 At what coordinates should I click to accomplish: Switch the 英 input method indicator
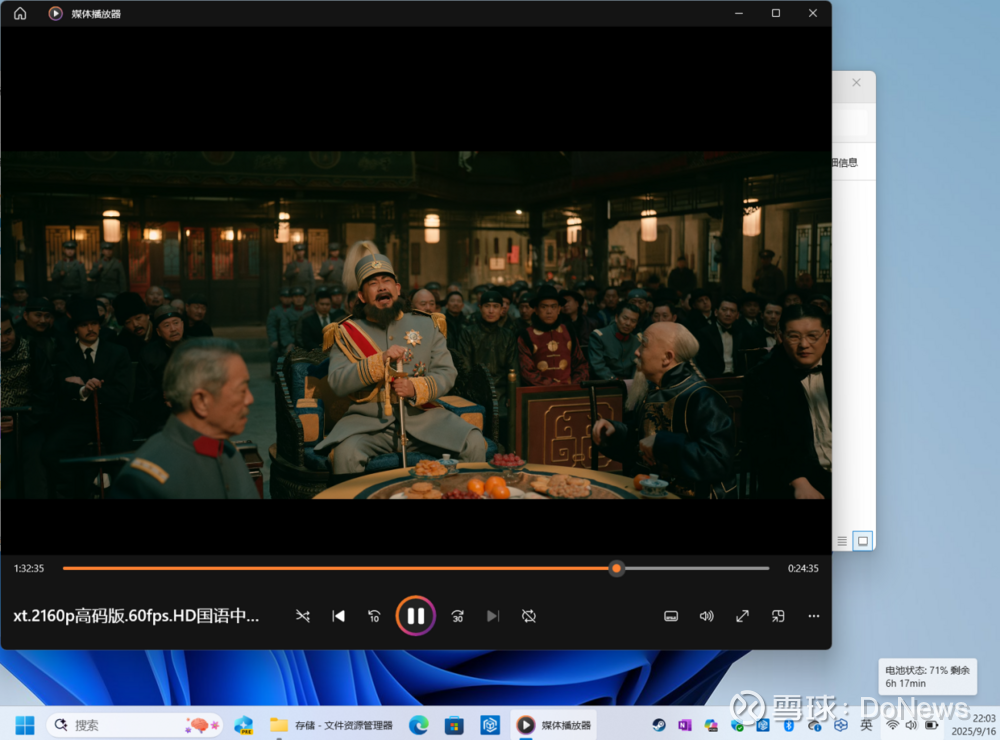click(x=866, y=725)
